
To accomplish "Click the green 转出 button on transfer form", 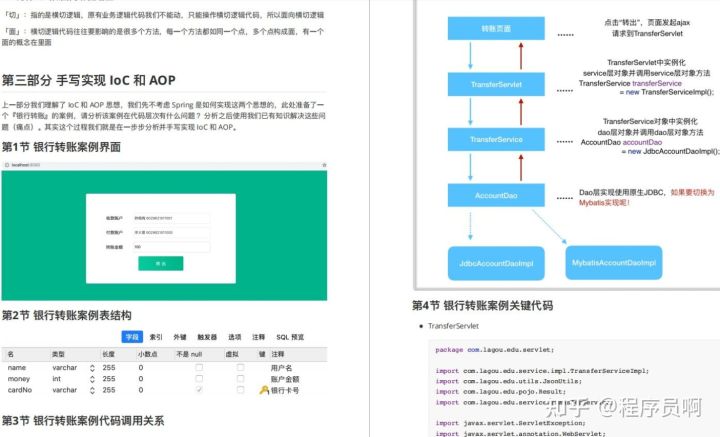I will [x=161, y=263].
